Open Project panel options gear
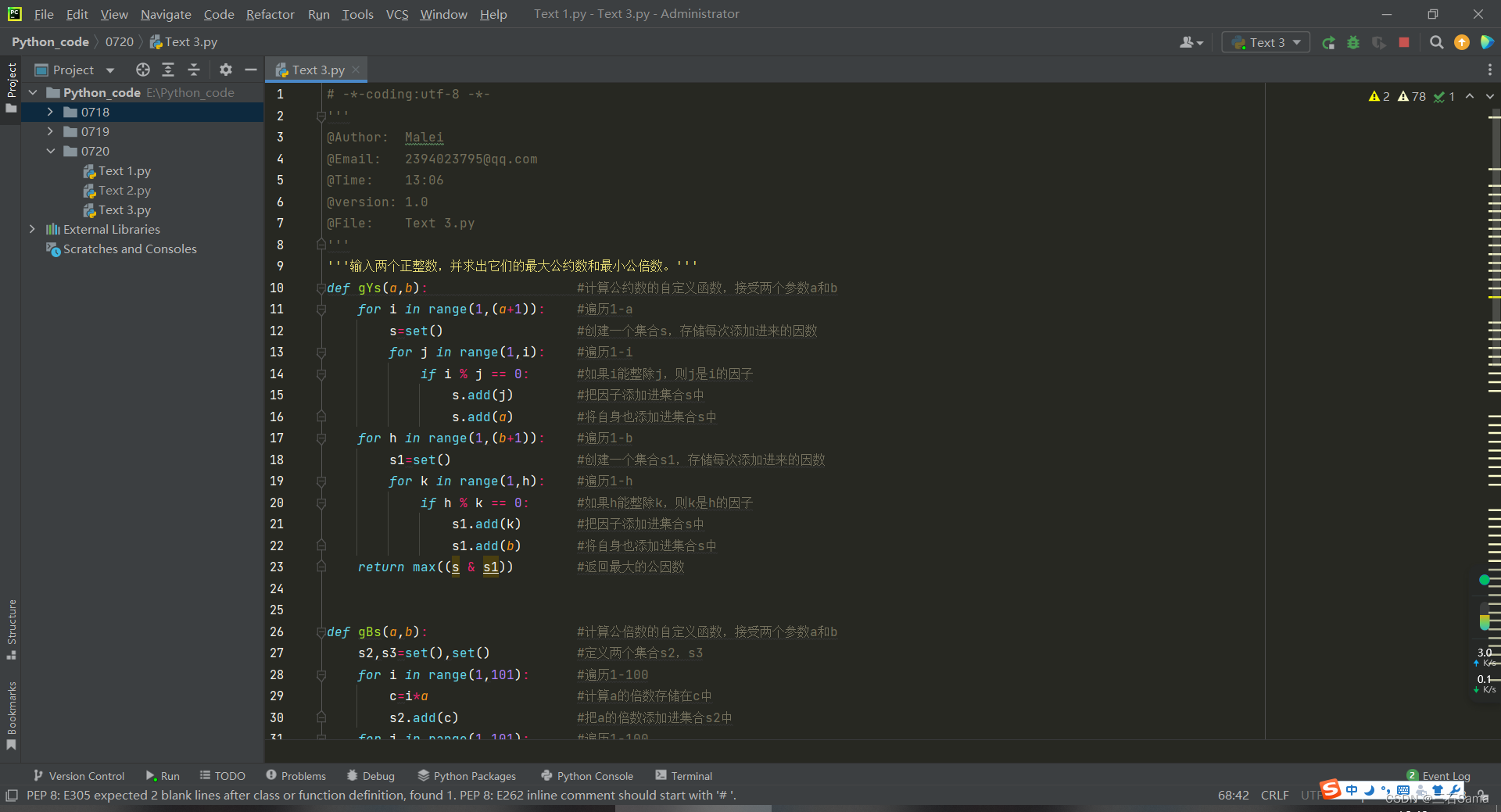This screenshot has height=812, width=1501. [225, 70]
